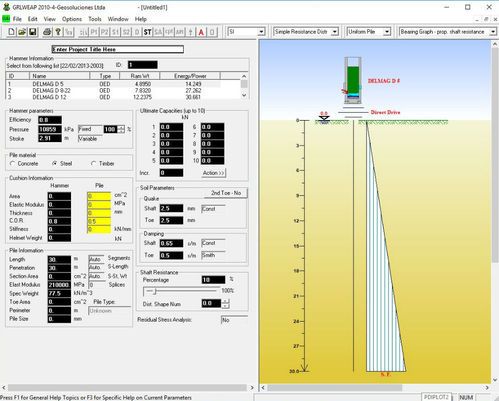Click the hammer ID input field

point(143,65)
